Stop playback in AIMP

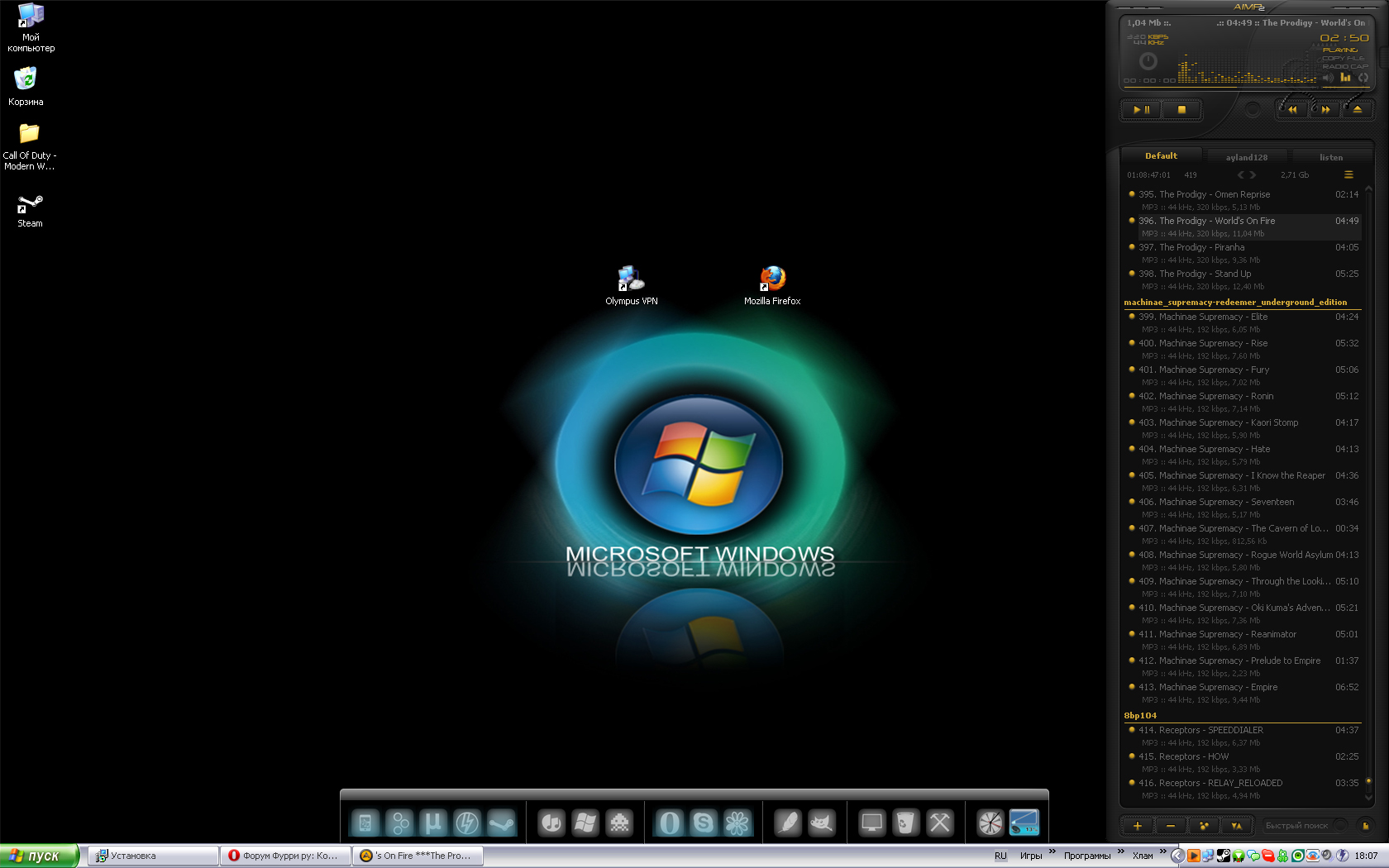click(x=1181, y=109)
